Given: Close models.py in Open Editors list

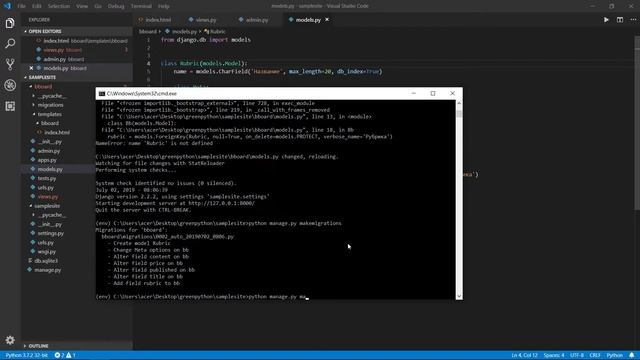Looking at the screenshot, I should click(31, 68).
